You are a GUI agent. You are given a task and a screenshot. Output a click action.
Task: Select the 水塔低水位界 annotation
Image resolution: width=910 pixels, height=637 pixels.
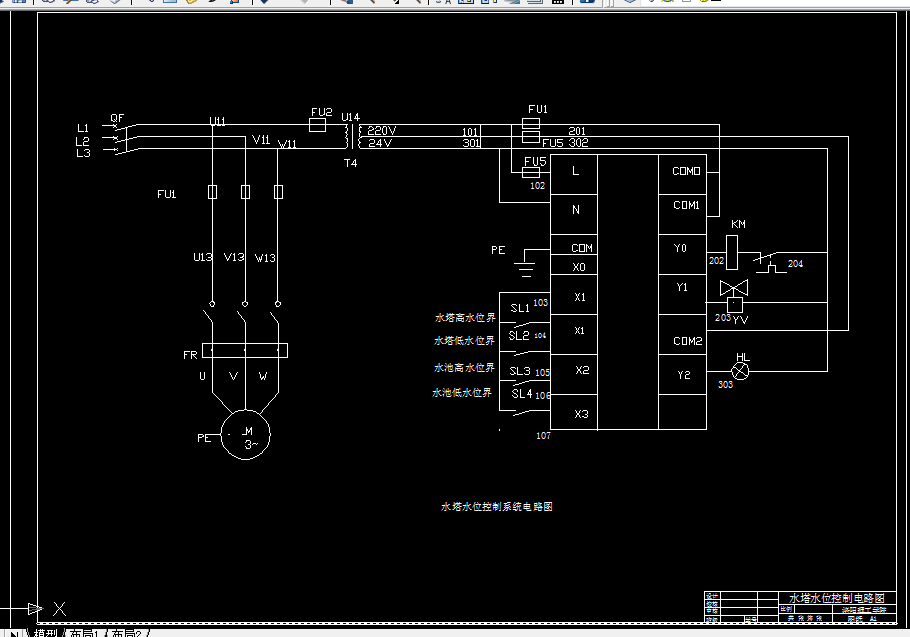[x=464, y=341]
